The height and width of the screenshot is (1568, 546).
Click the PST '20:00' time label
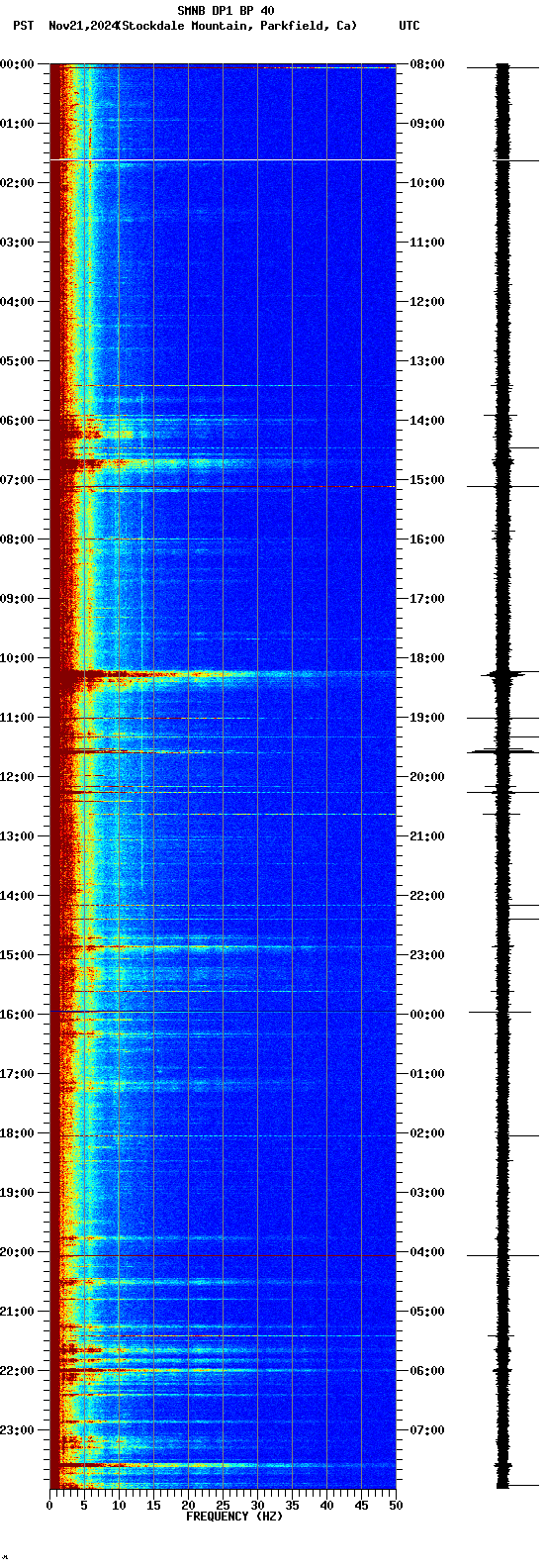(x=17, y=1252)
